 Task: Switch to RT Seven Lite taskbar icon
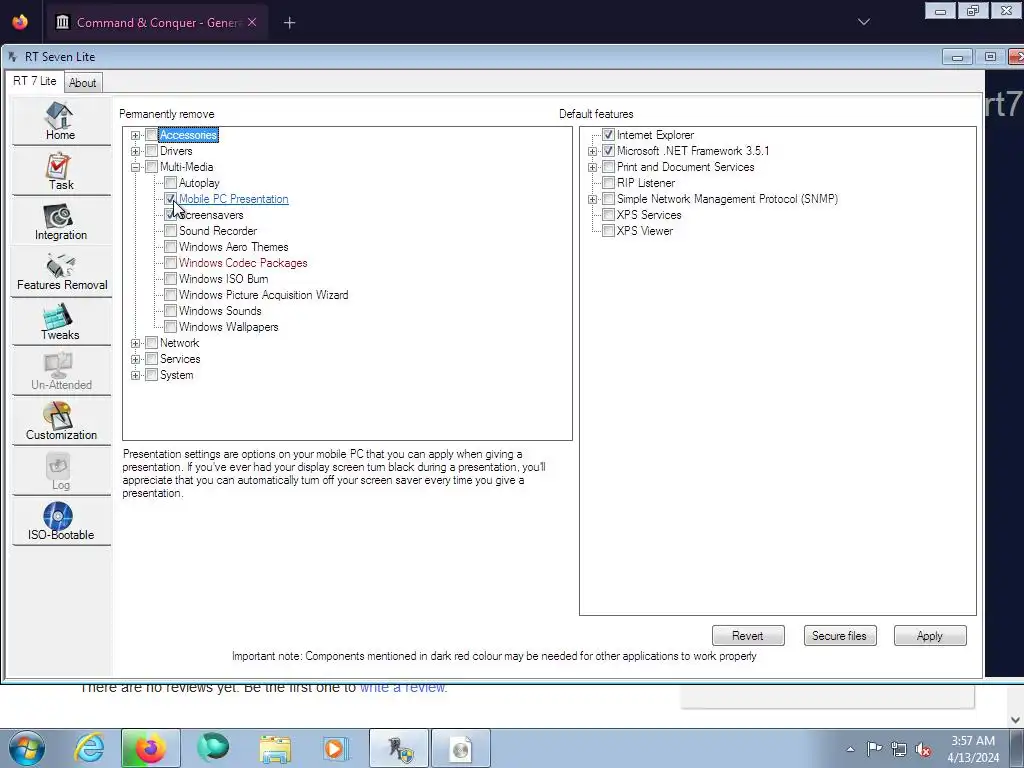coord(399,748)
